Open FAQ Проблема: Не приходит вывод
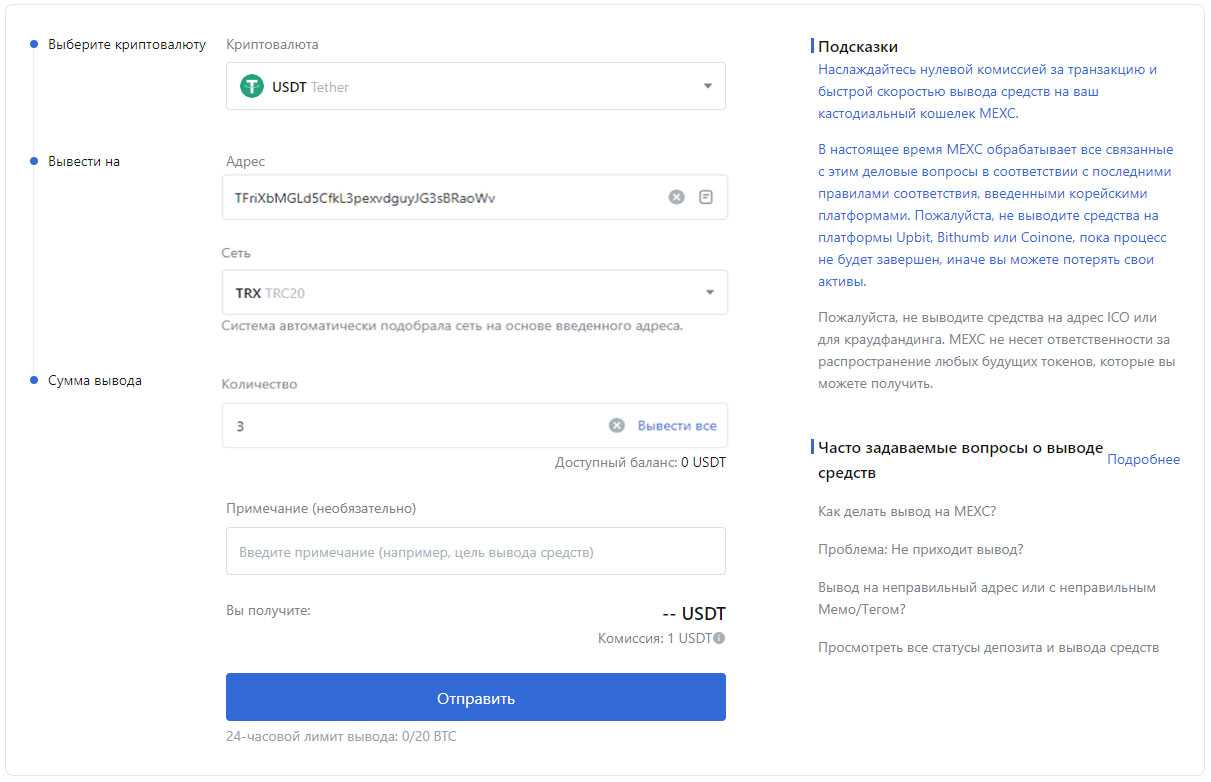The image size is (1211, 782). coord(920,550)
